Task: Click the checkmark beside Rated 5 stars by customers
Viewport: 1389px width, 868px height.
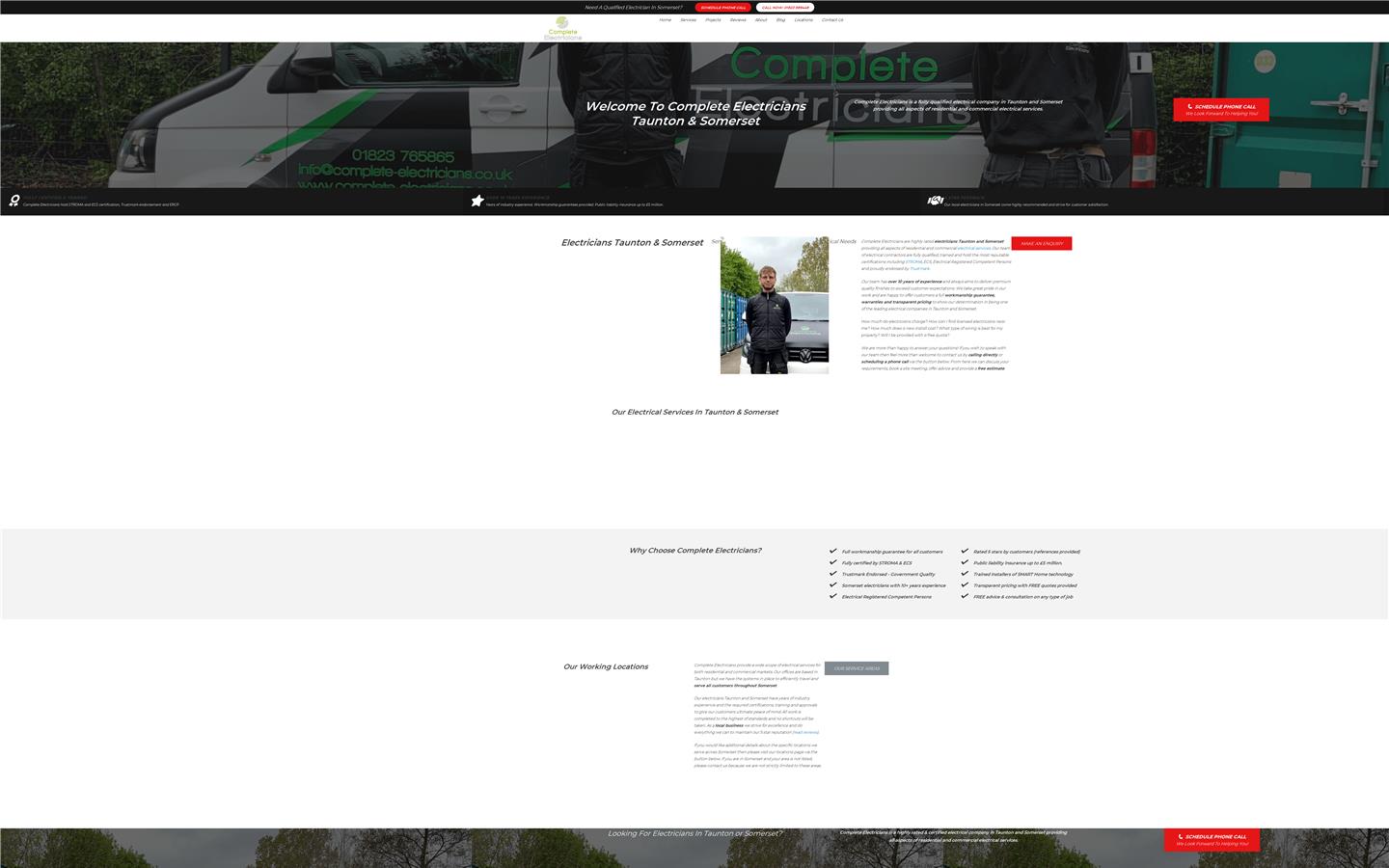Action: [x=965, y=551]
